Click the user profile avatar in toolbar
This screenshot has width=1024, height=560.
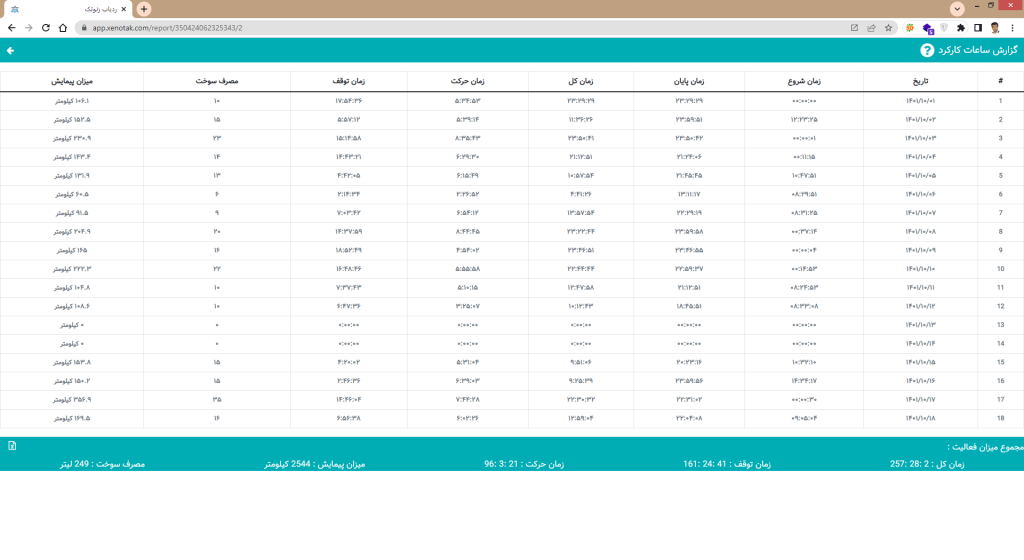[x=995, y=28]
